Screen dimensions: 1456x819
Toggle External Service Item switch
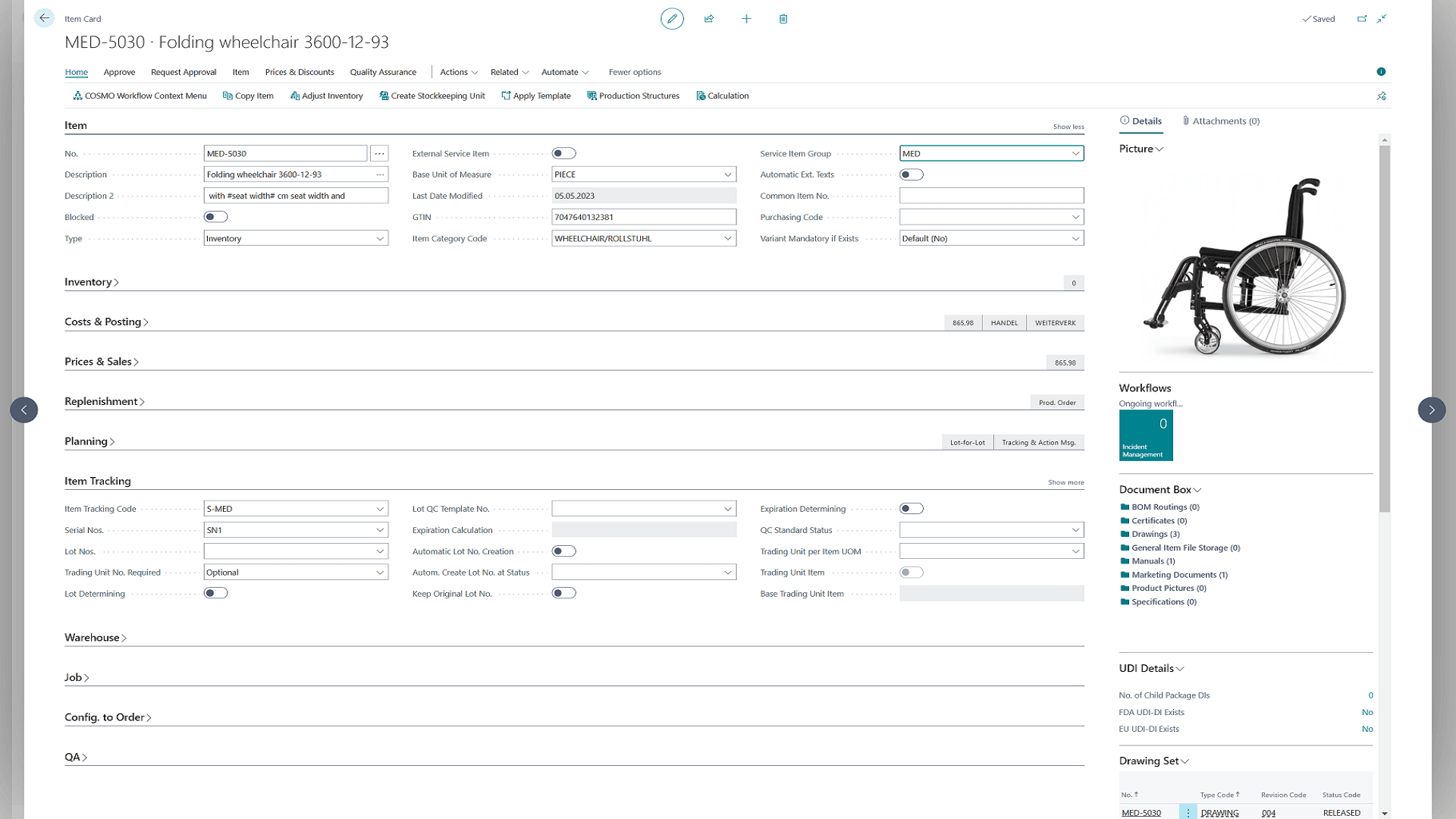click(x=564, y=153)
